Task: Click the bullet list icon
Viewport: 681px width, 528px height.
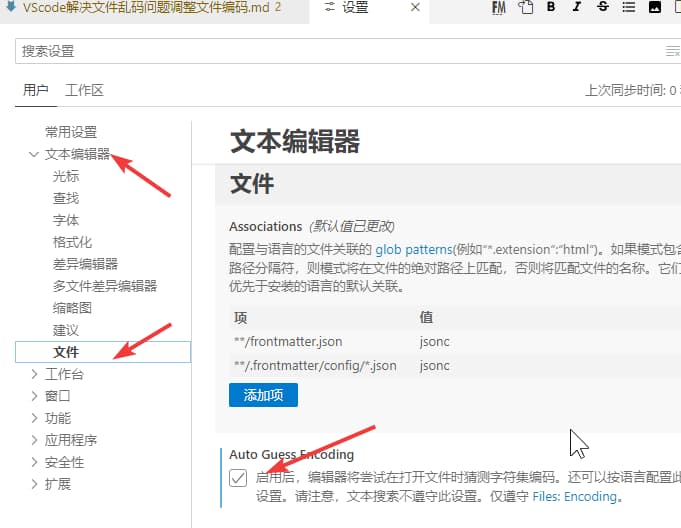Action: tap(628, 8)
